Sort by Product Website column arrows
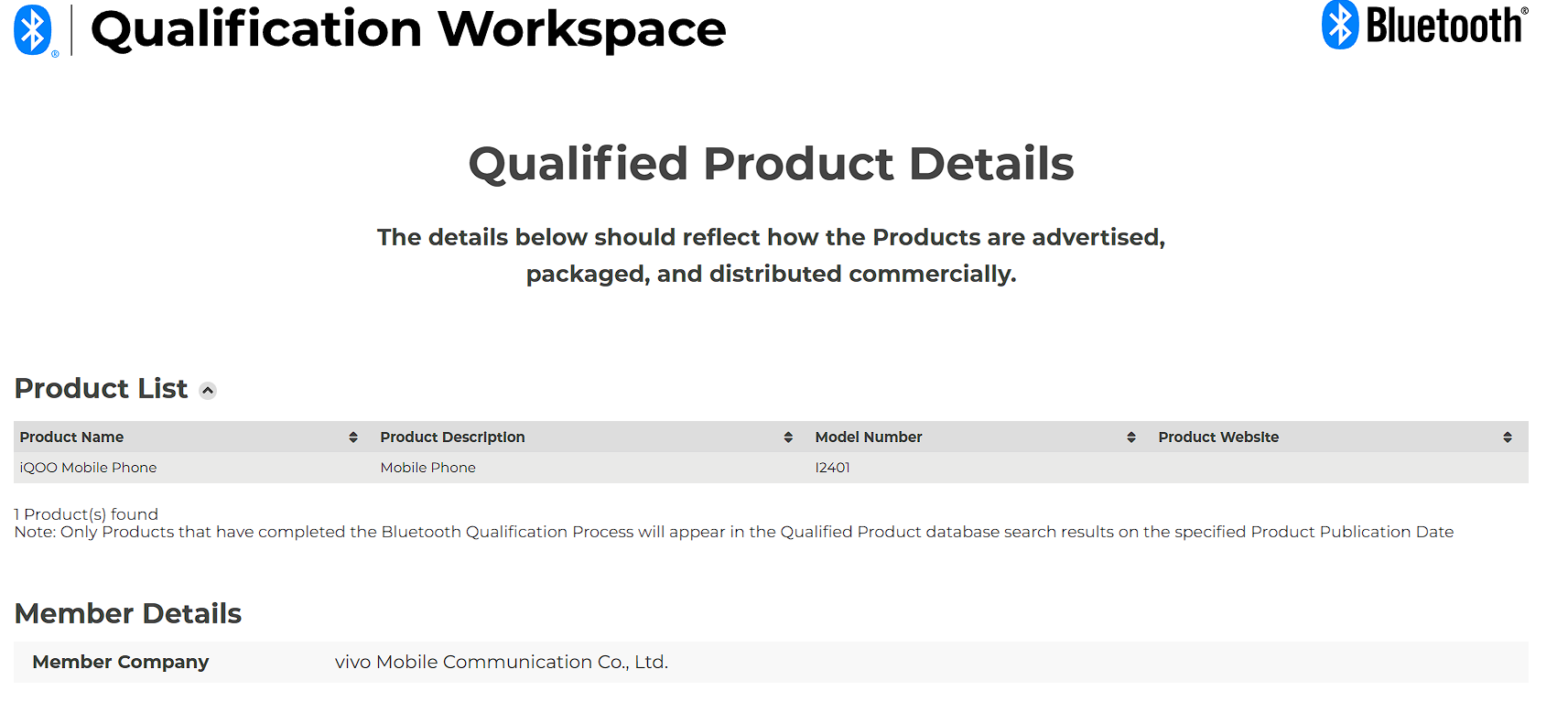This screenshot has width=1568, height=702. [x=1508, y=437]
